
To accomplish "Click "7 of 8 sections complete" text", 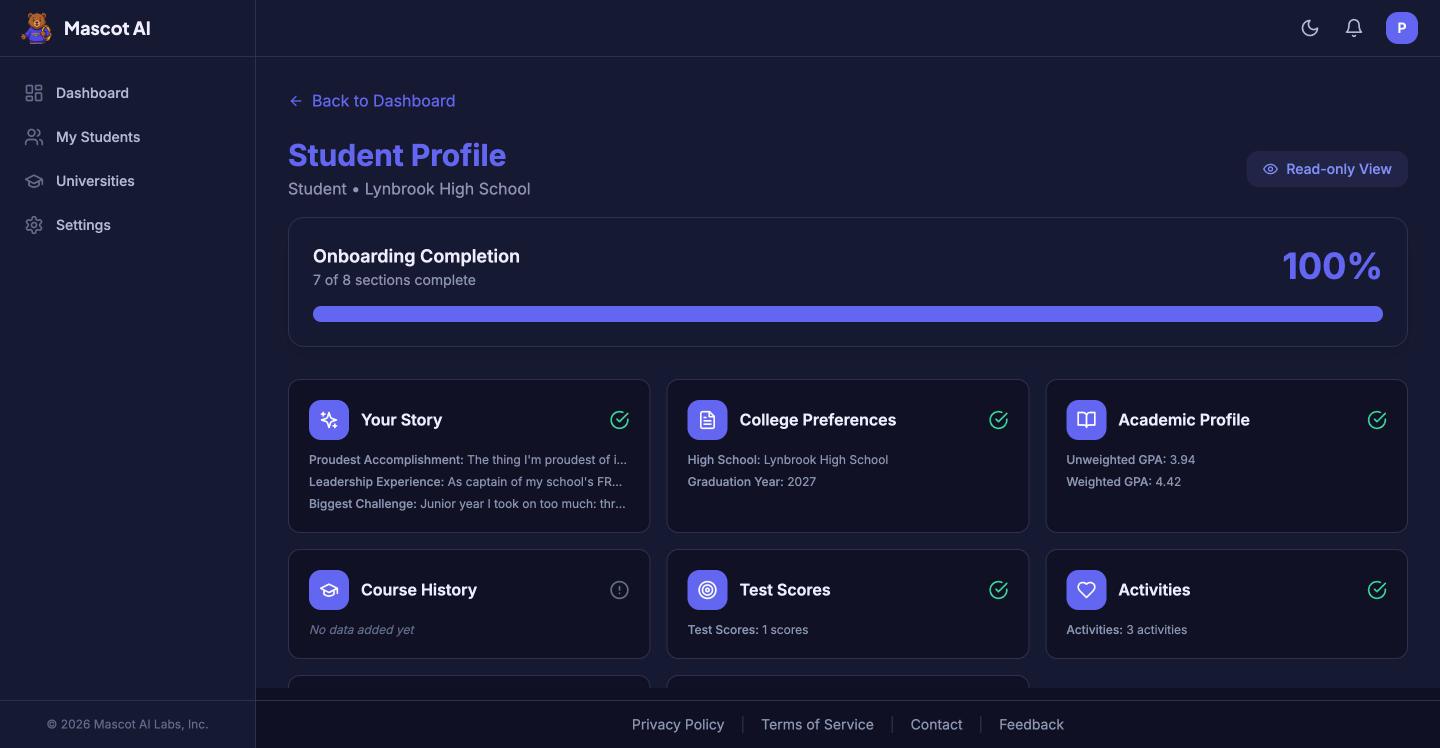I will point(394,280).
